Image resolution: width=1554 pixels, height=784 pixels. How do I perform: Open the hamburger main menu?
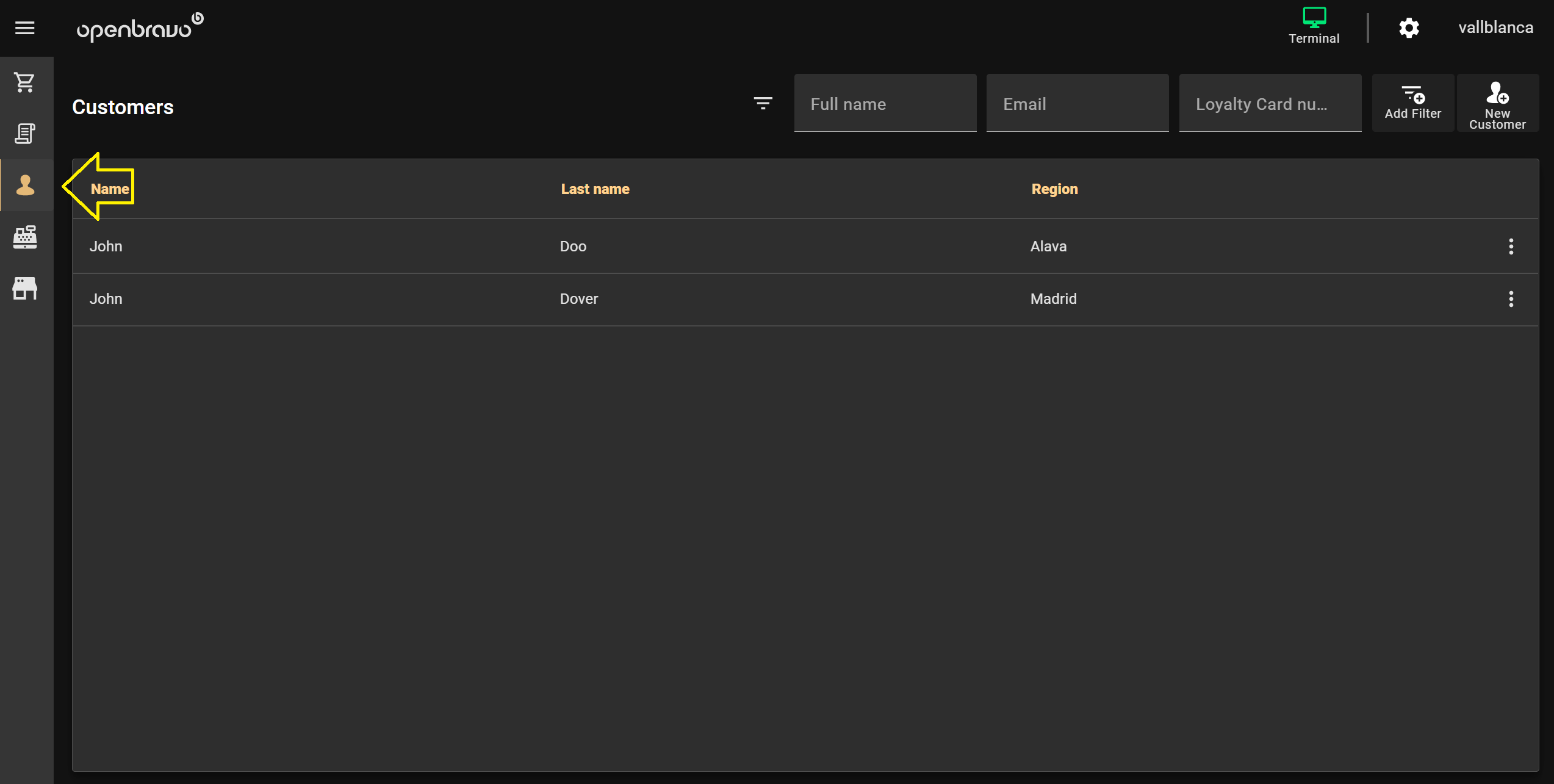click(x=24, y=28)
